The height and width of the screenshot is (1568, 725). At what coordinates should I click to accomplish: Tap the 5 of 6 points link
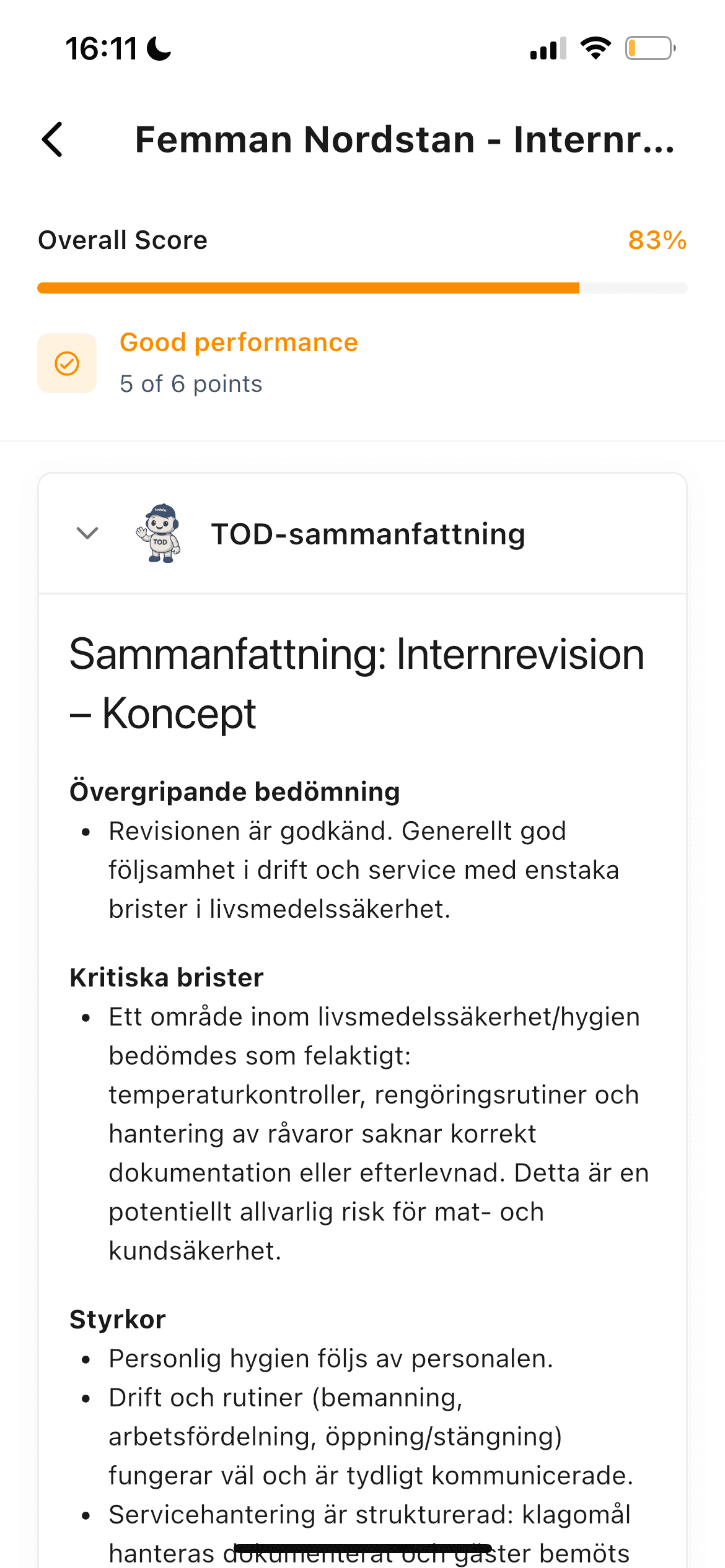(191, 384)
